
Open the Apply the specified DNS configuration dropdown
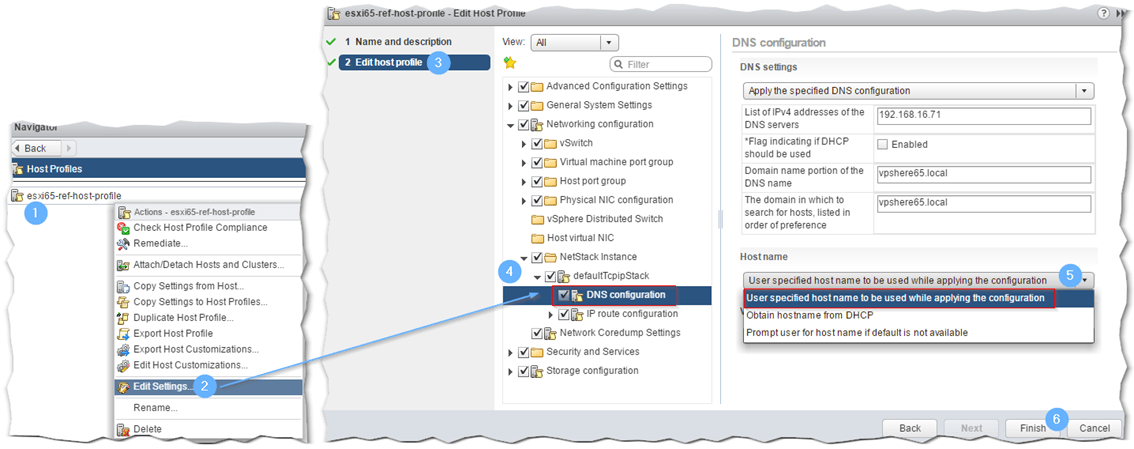(918, 91)
